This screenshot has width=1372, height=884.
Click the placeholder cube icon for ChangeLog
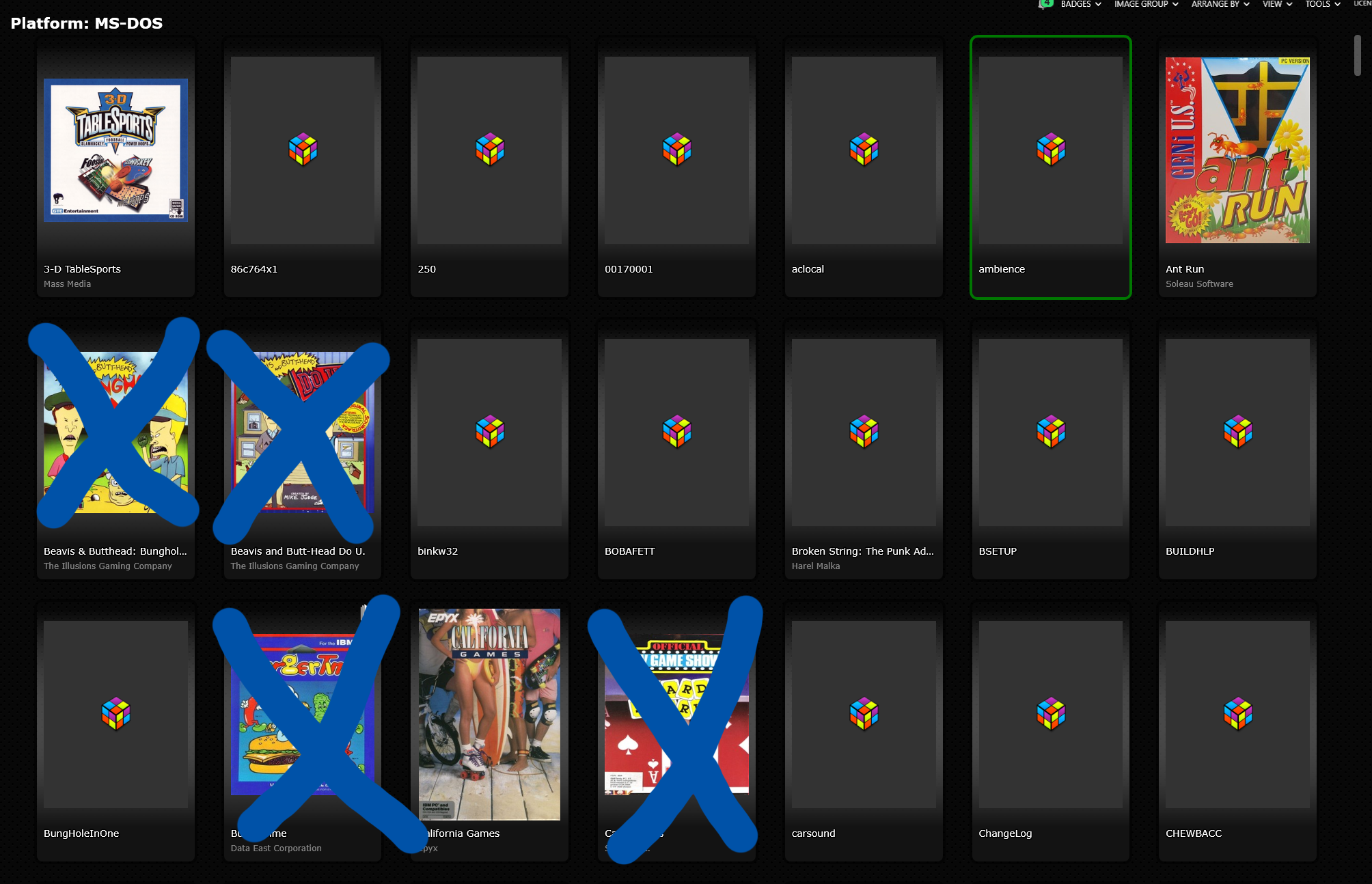tap(1051, 714)
